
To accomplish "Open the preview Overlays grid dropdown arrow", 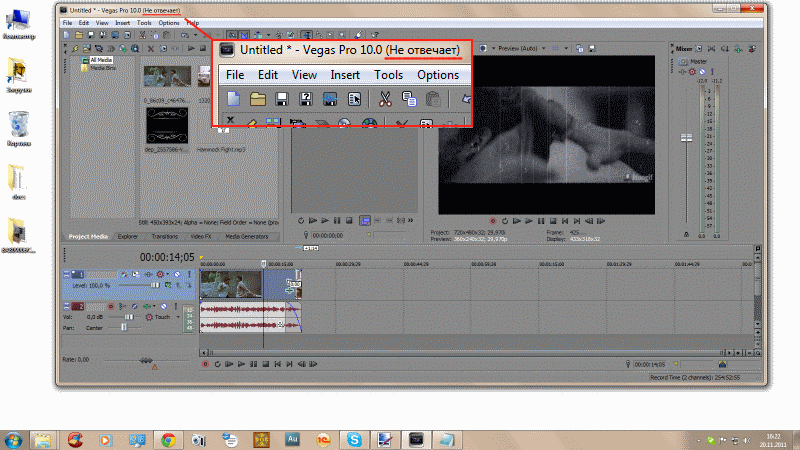I will point(566,48).
